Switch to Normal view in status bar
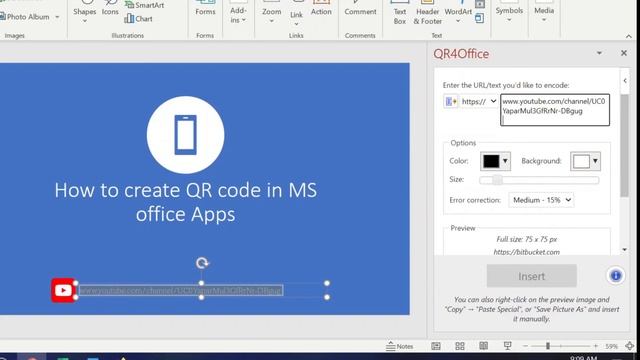 436,346
